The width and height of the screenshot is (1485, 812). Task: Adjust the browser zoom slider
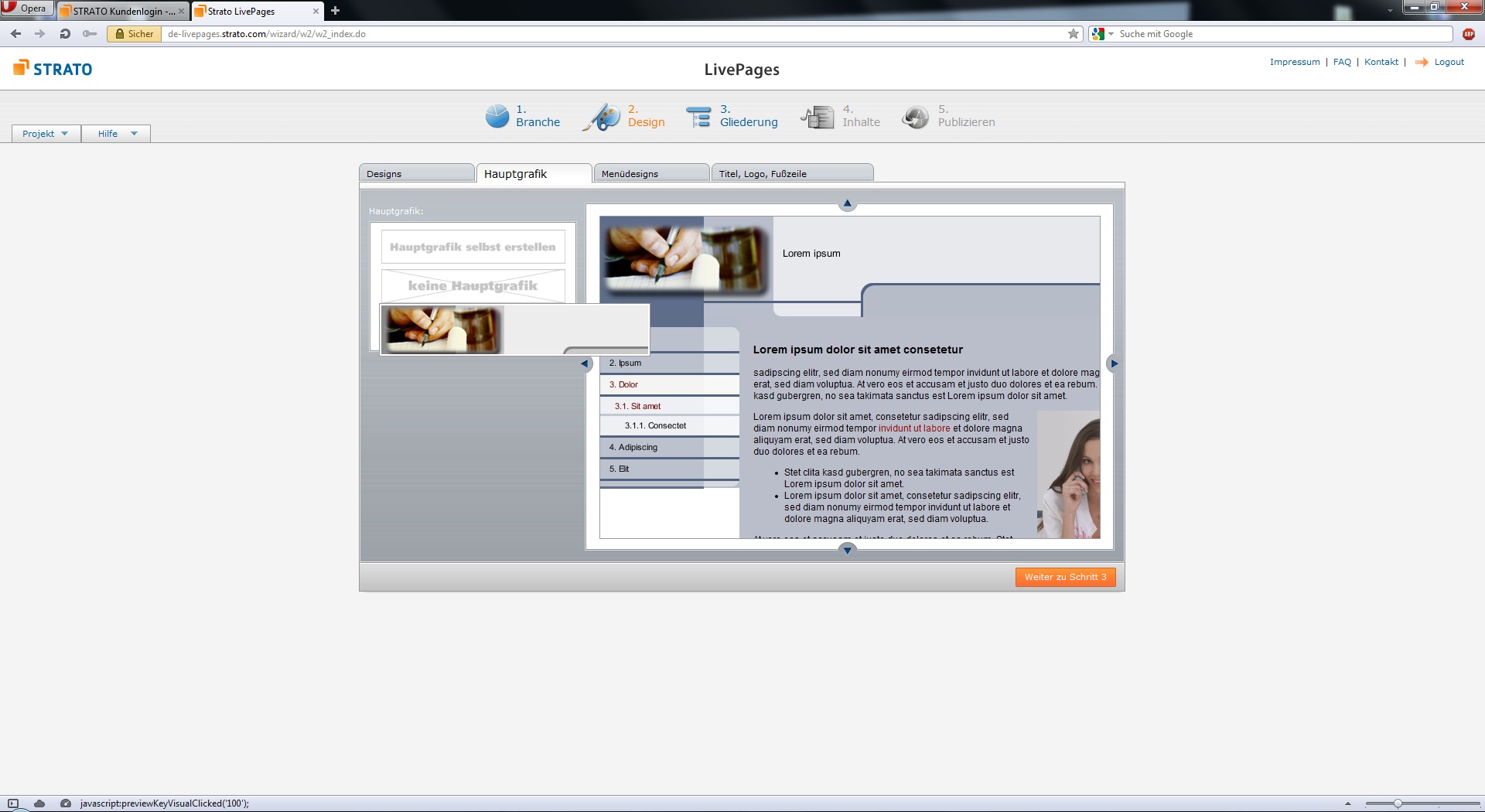pos(1398,803)
